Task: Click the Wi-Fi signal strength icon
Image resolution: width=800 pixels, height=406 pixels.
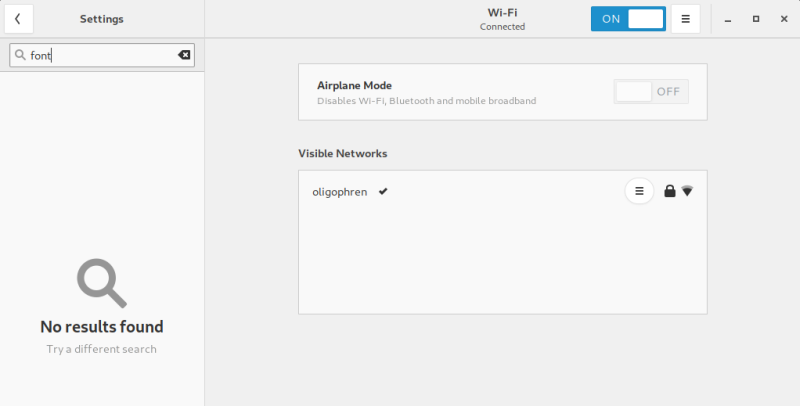Action: click(x=687, y=191)
